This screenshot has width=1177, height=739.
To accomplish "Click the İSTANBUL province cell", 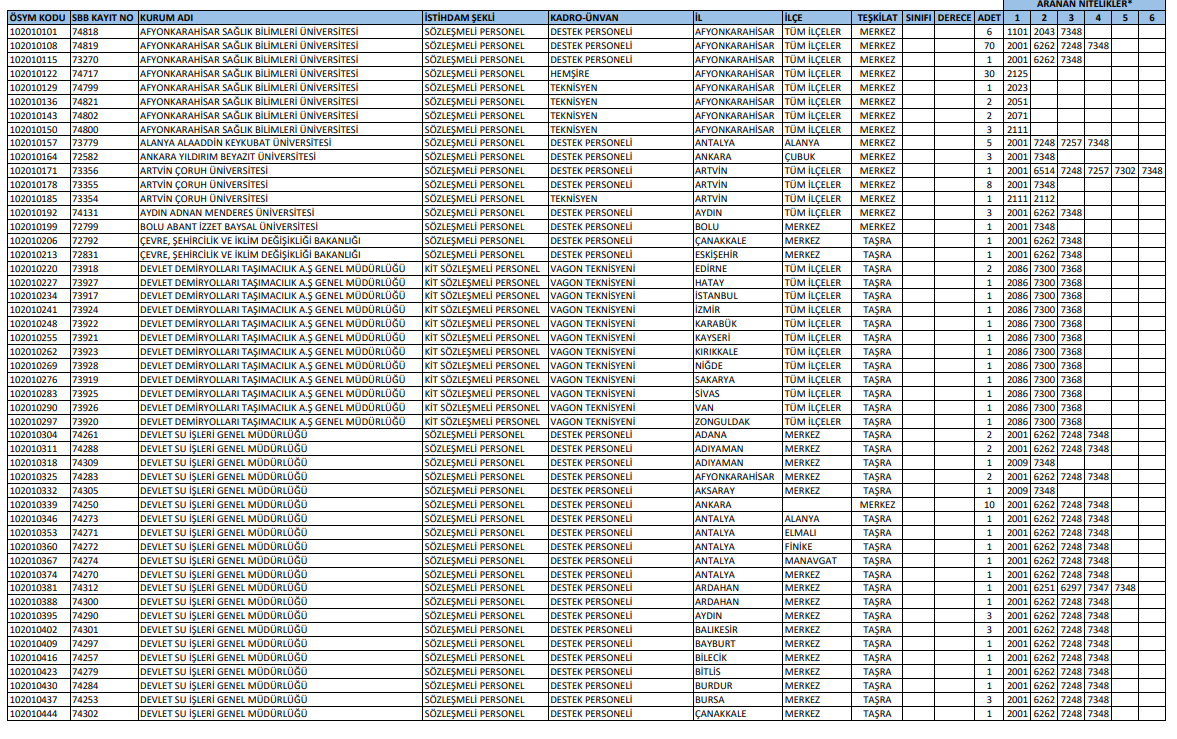I will [x=716, y=296].
